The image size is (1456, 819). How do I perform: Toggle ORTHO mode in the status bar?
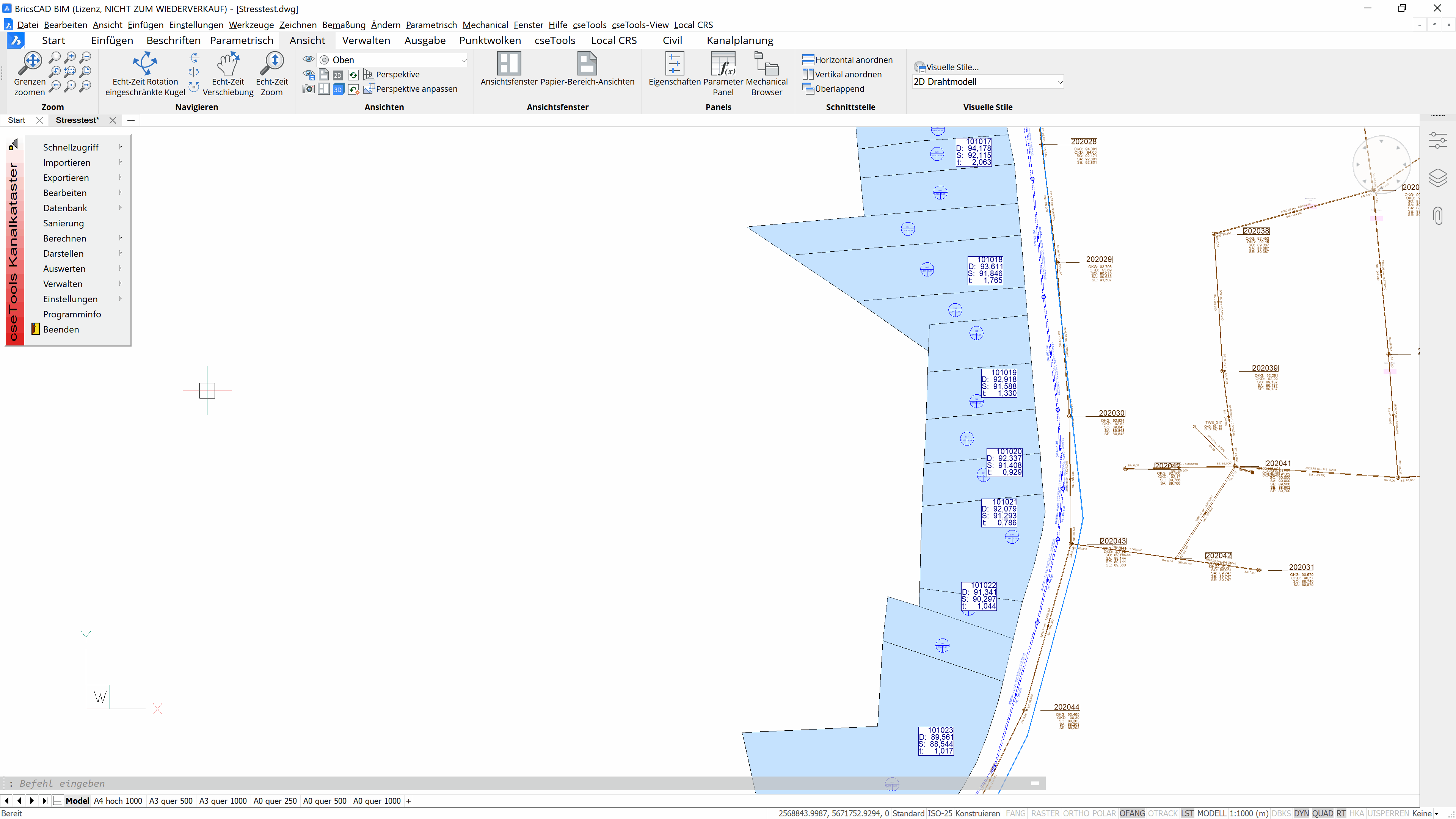pos(1076,813)
